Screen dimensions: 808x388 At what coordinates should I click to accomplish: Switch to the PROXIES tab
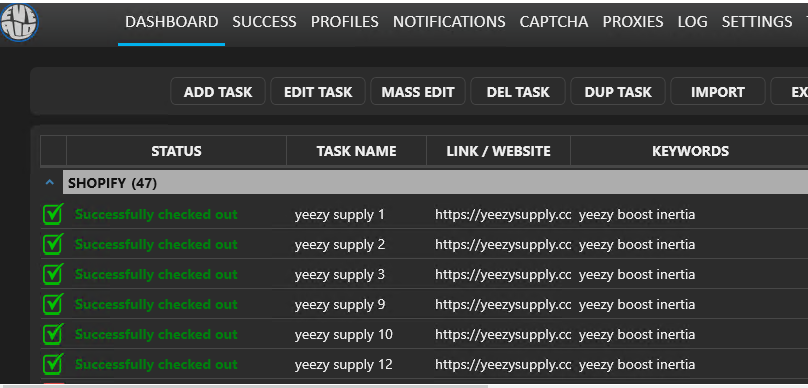(x=633, y=22)
